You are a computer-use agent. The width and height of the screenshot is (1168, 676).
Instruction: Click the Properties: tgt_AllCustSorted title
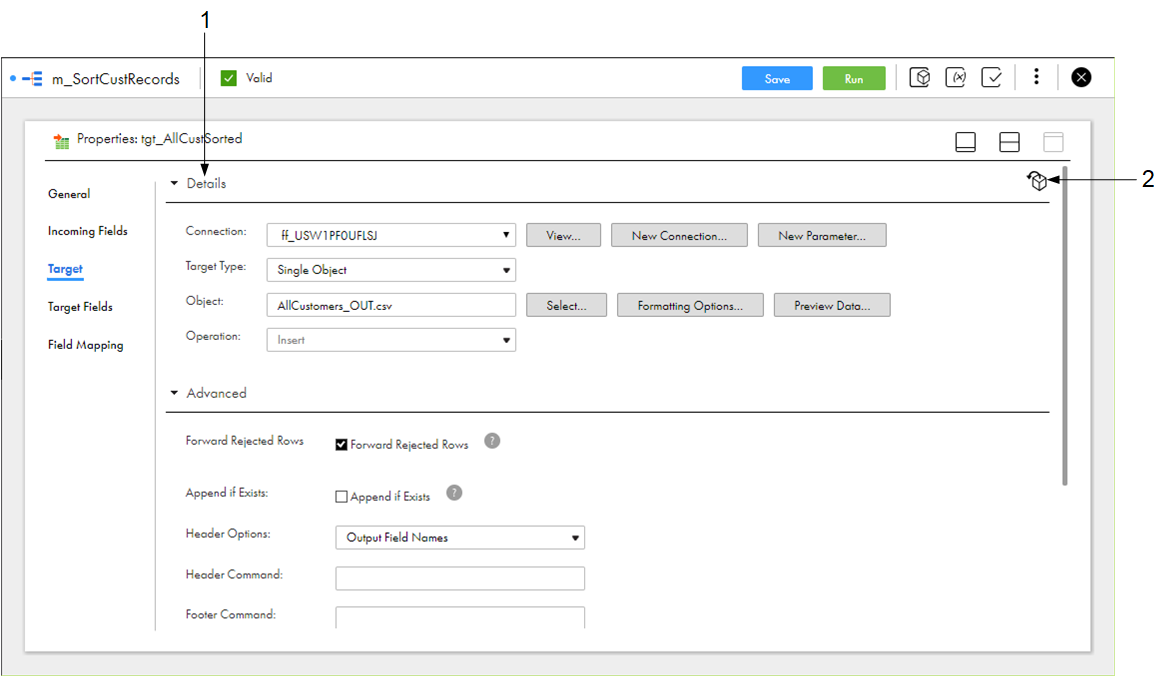159,138
